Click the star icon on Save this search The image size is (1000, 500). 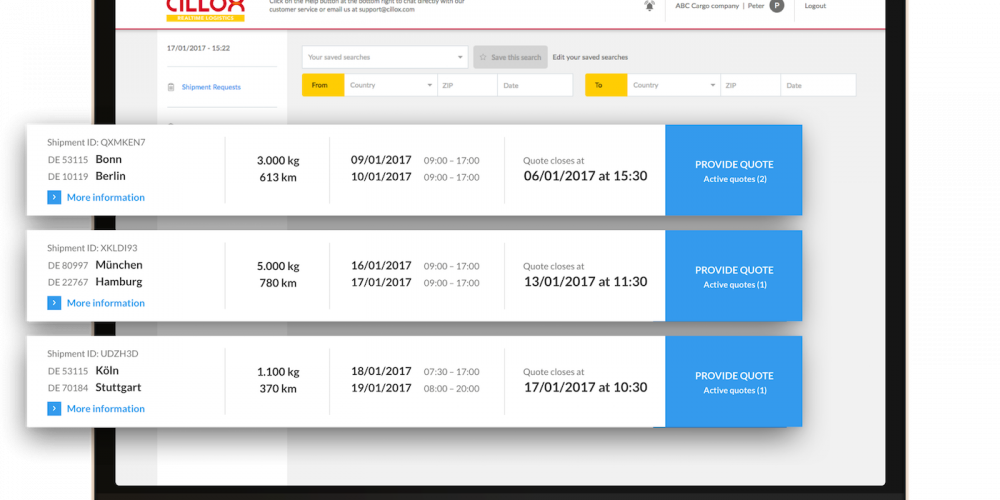coord(483,58)
